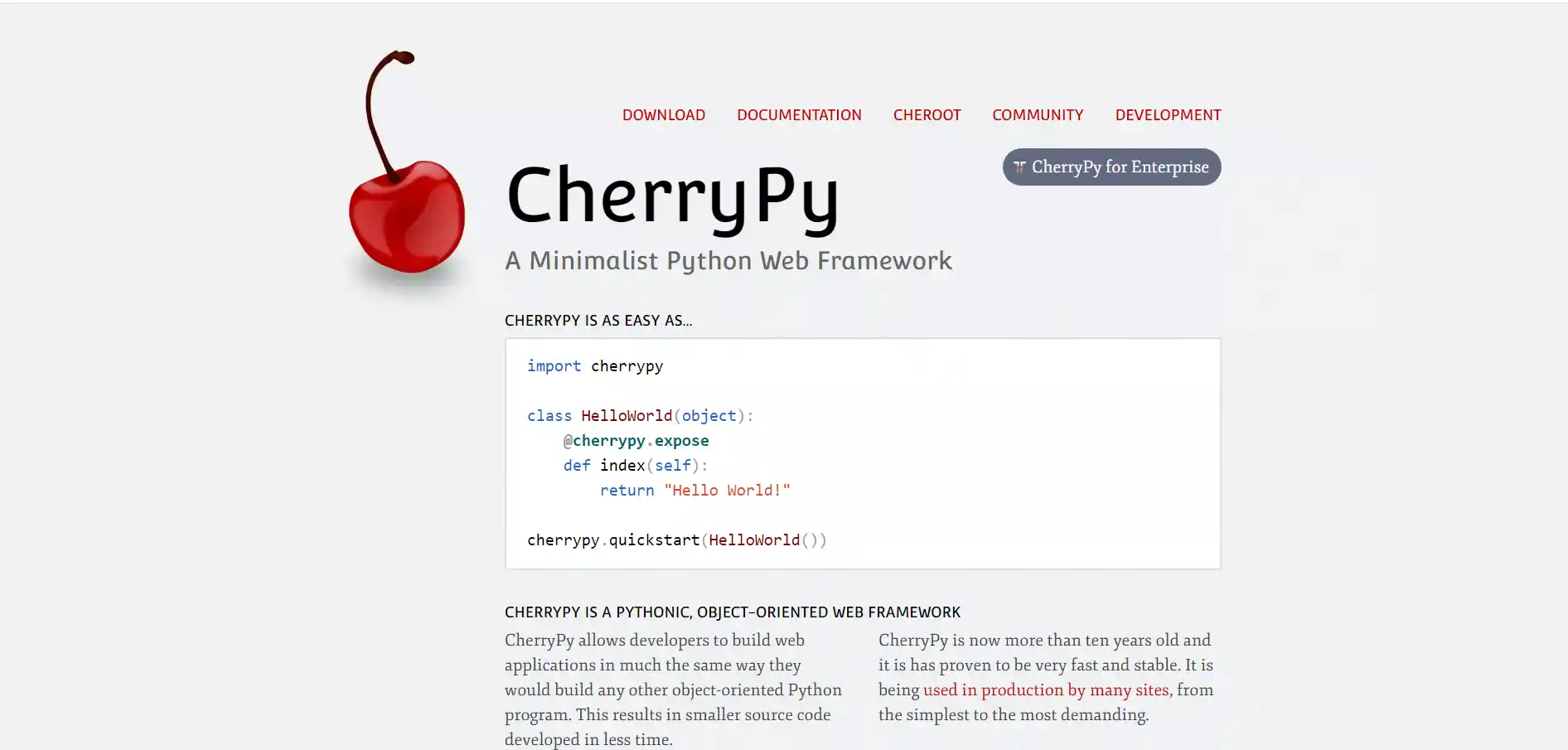Viewport: 1568px width, 750px height.
Task: Click the paragraph starting 'CherryPy allows developers'
Action: pos(673,690)
